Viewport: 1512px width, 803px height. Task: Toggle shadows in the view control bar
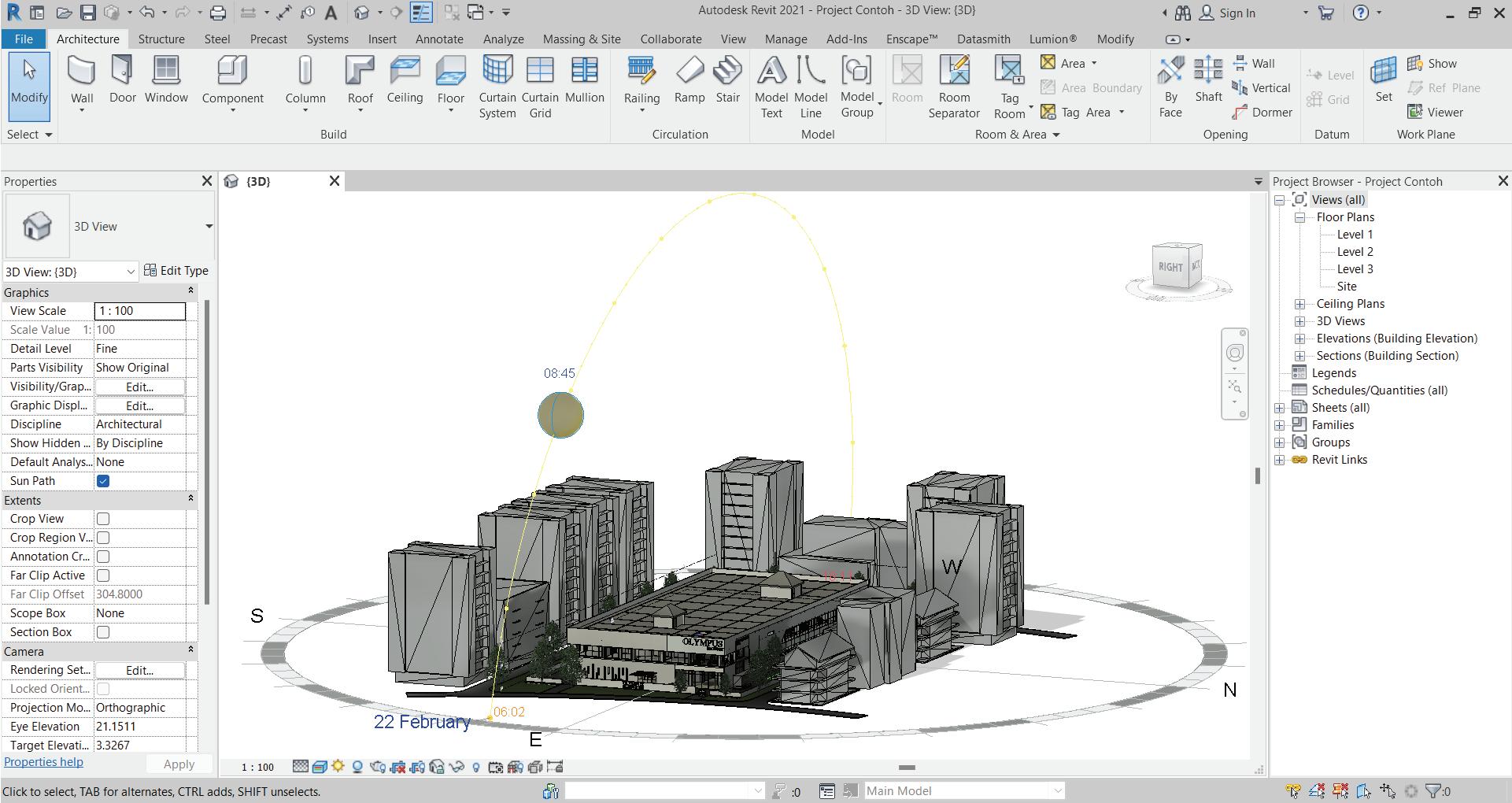(357, 767)
